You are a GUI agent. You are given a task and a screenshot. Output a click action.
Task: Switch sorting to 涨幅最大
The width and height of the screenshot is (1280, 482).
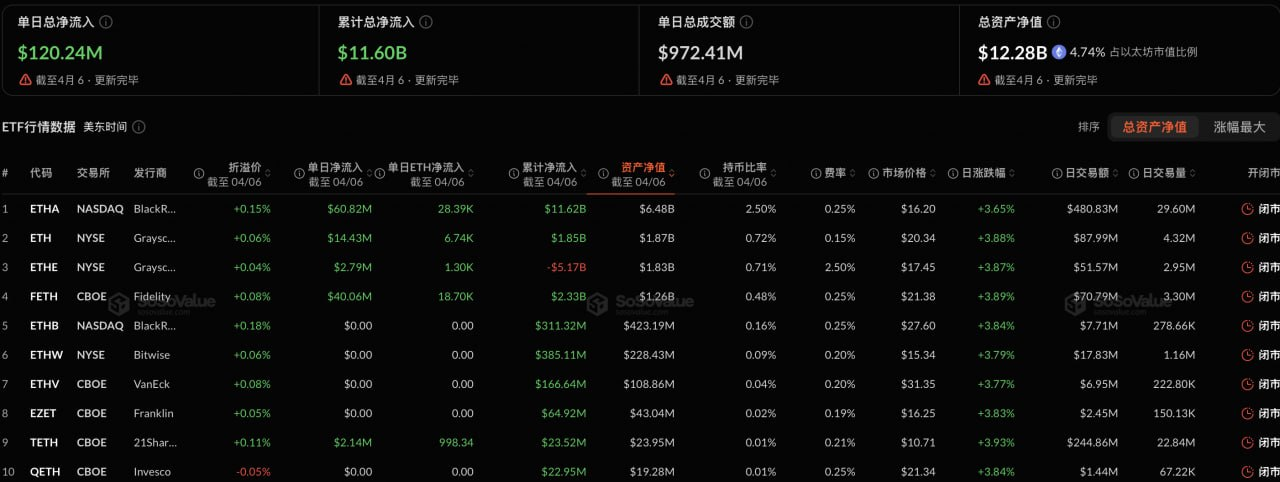(1239, 127)
